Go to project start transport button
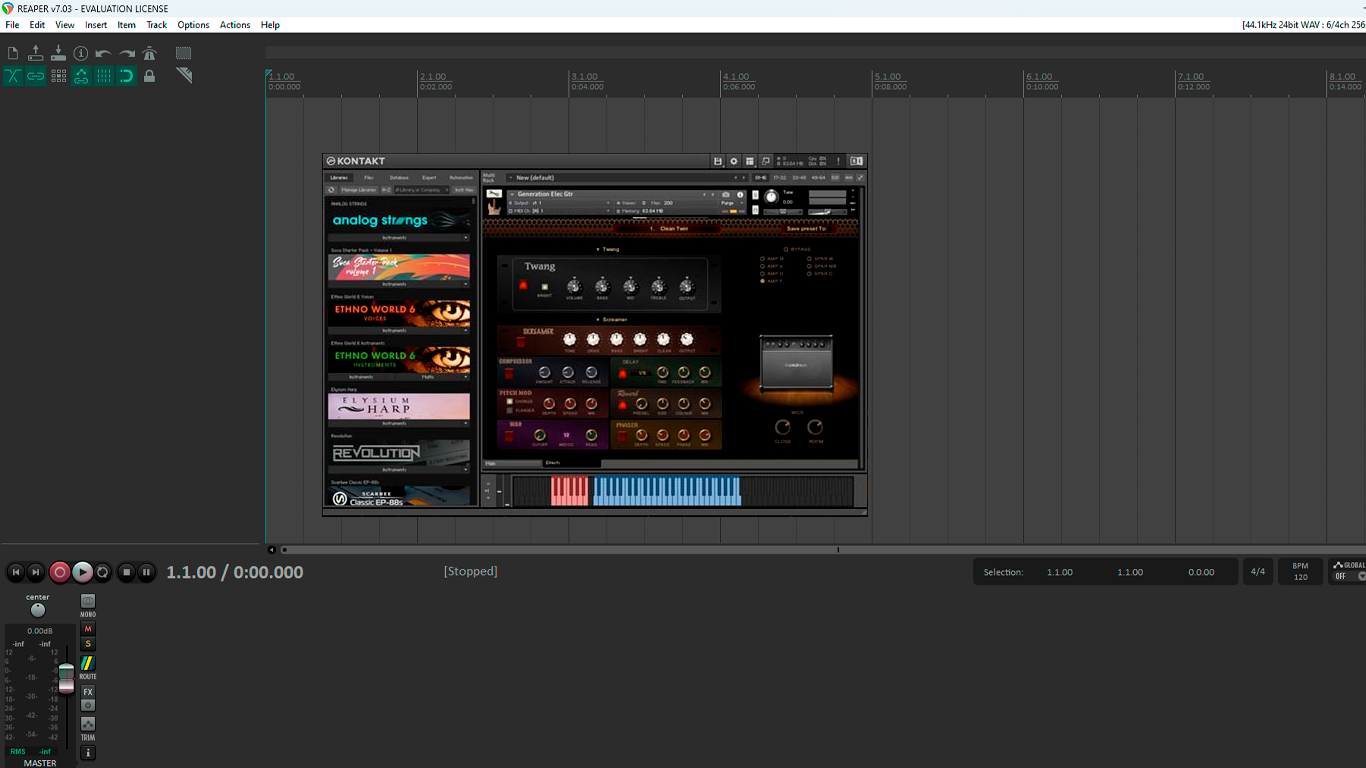 tap(15, 572)
